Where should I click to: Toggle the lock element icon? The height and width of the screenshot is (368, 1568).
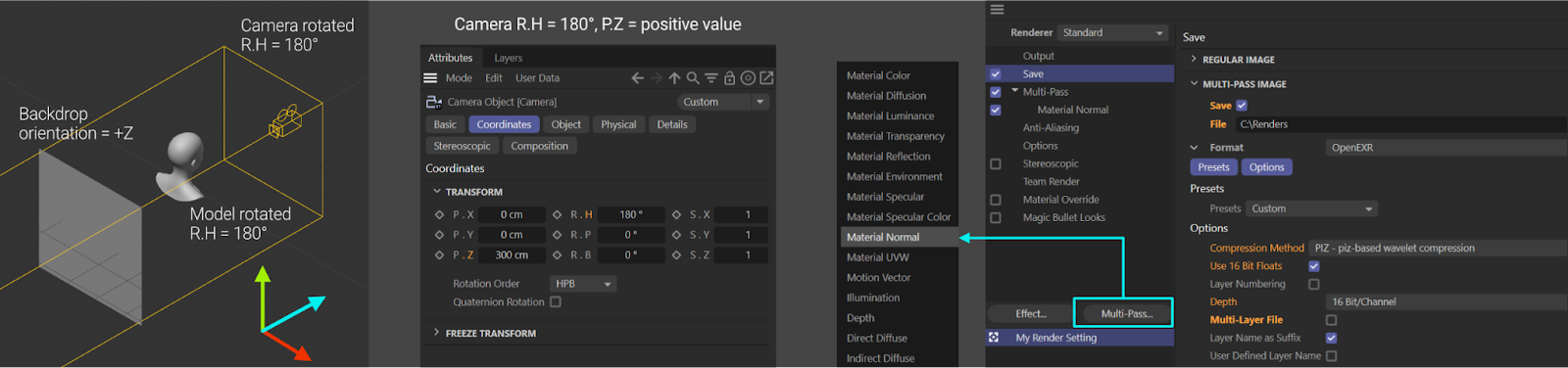pyautogui.click(x=730, y=78)
